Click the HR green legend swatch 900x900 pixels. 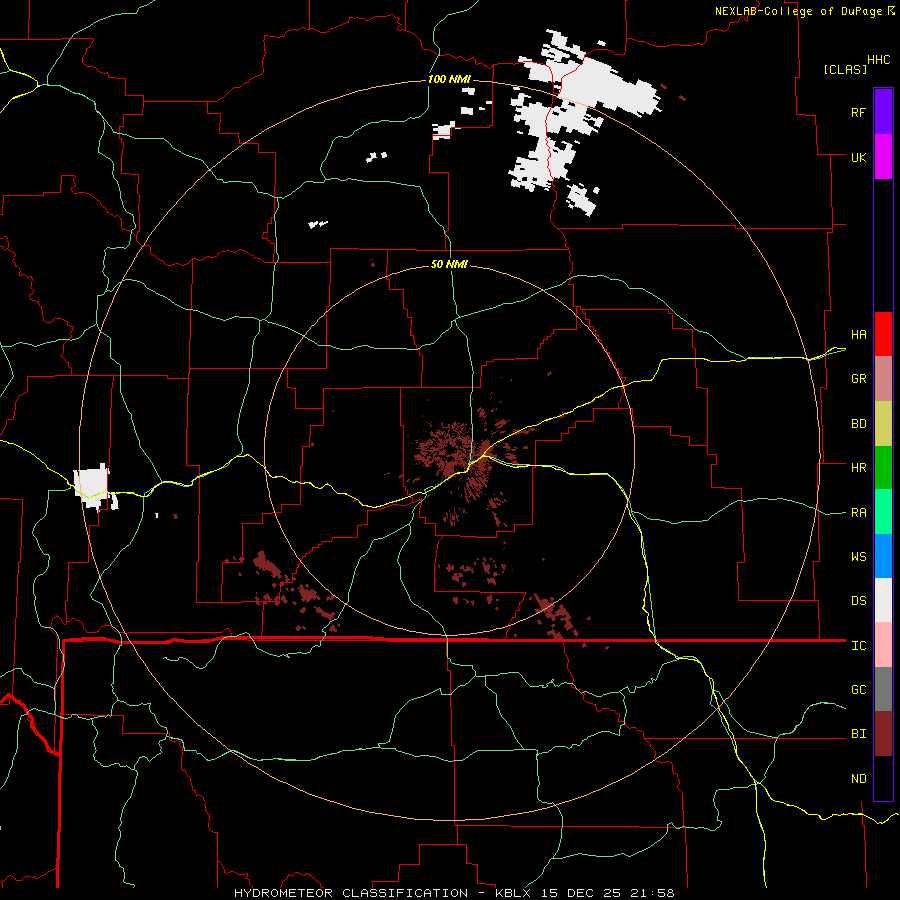[883, 468]
